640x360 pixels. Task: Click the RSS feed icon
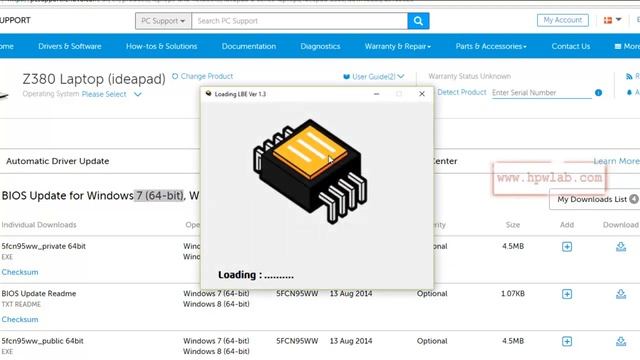[629, 76]
